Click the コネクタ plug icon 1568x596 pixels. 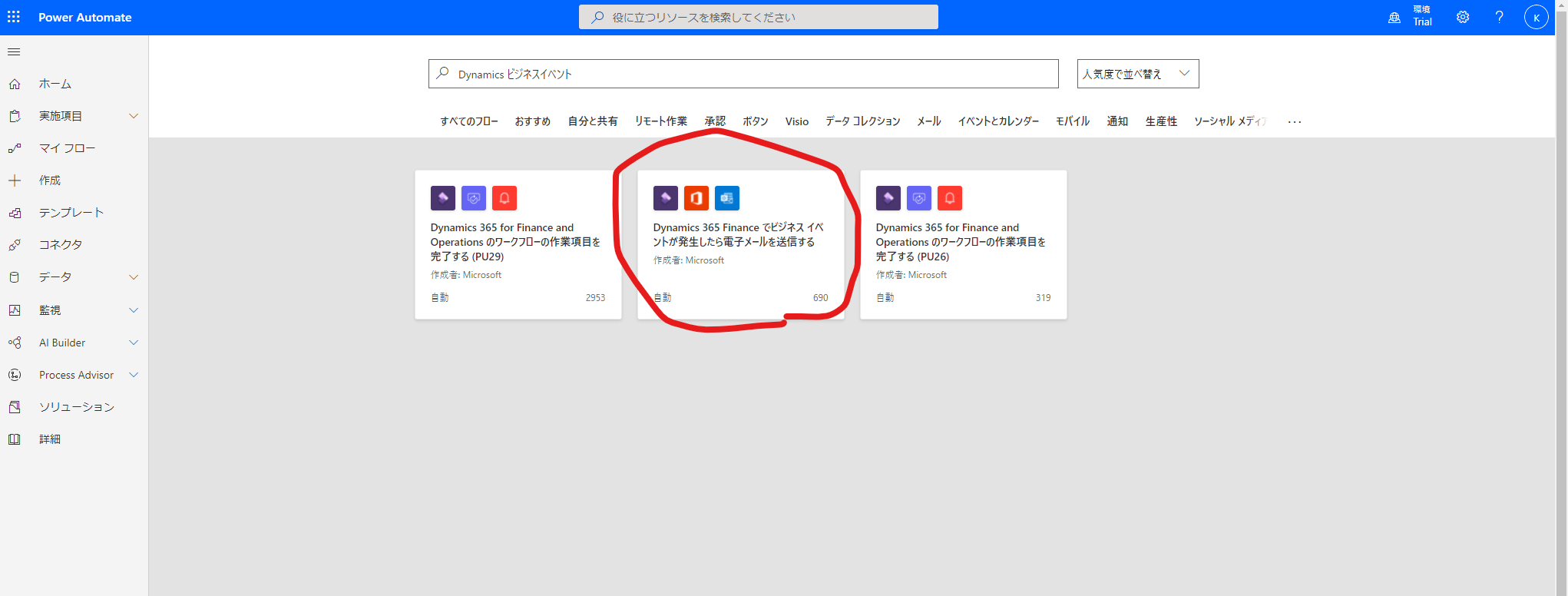15,245
